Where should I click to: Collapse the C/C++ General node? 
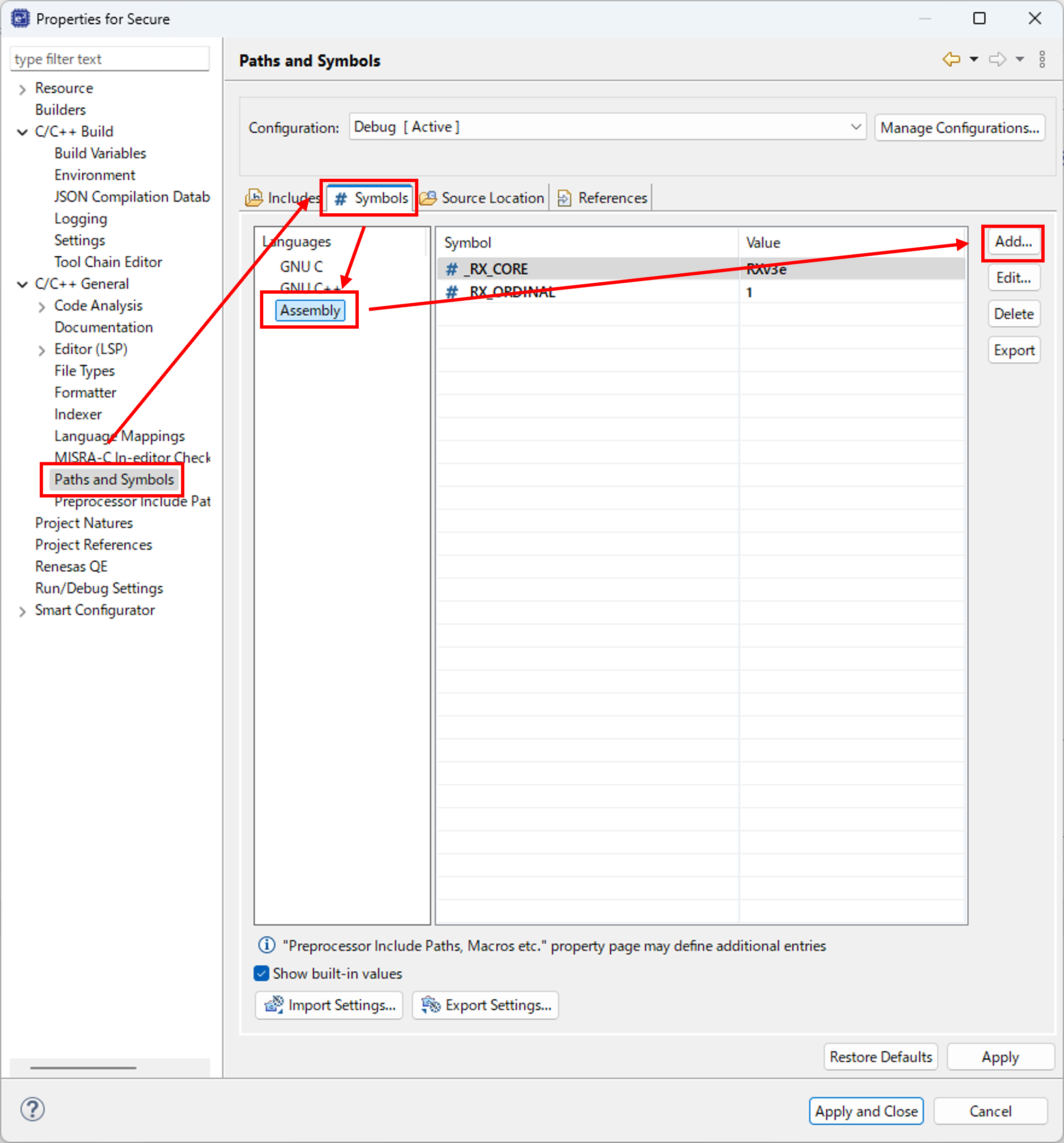(22, 285)
